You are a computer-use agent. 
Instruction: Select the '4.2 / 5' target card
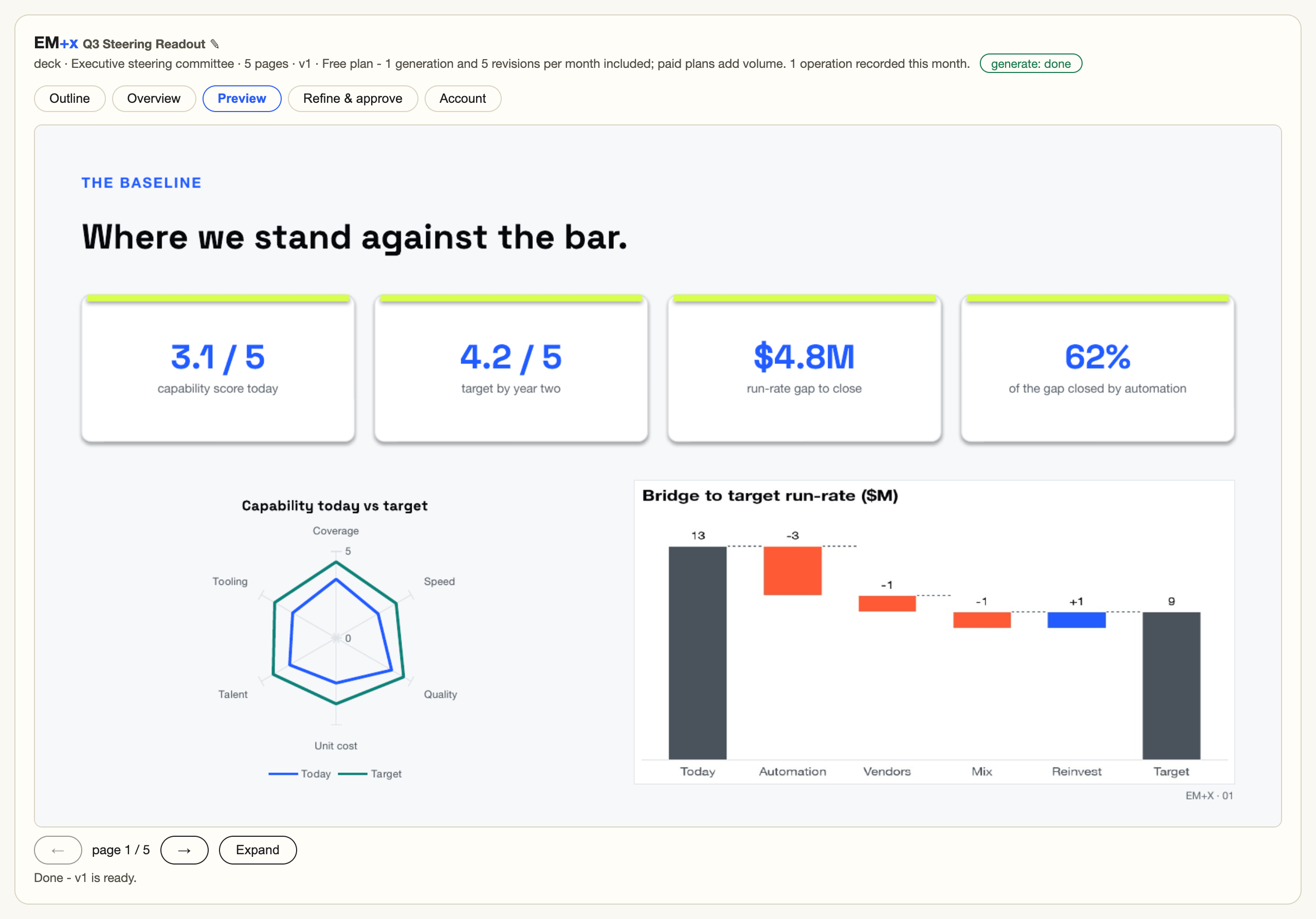[511, 369]
